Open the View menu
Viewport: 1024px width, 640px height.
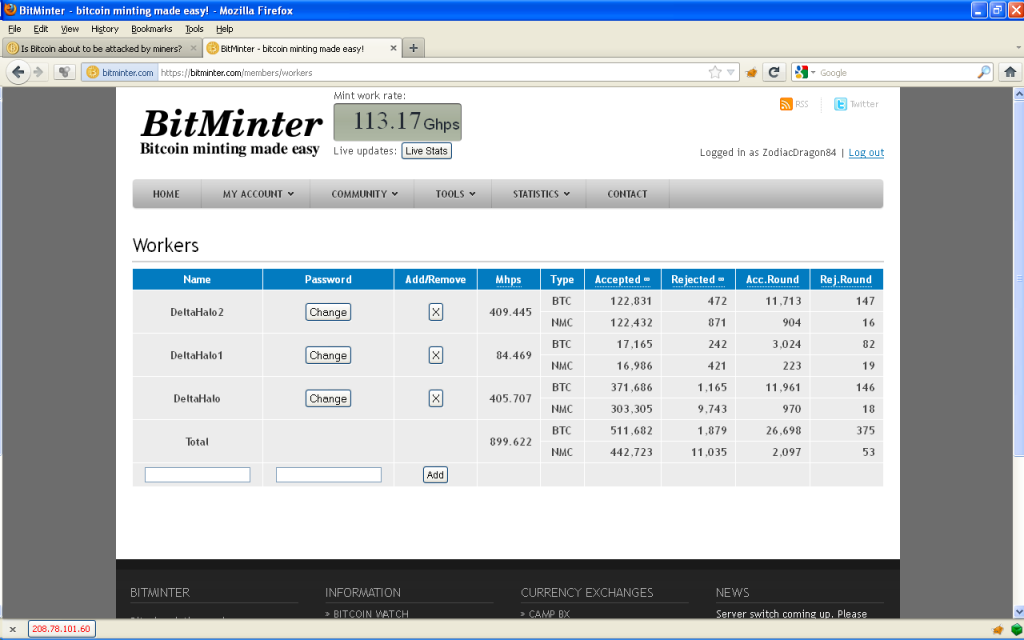click(x=69, y=29)
